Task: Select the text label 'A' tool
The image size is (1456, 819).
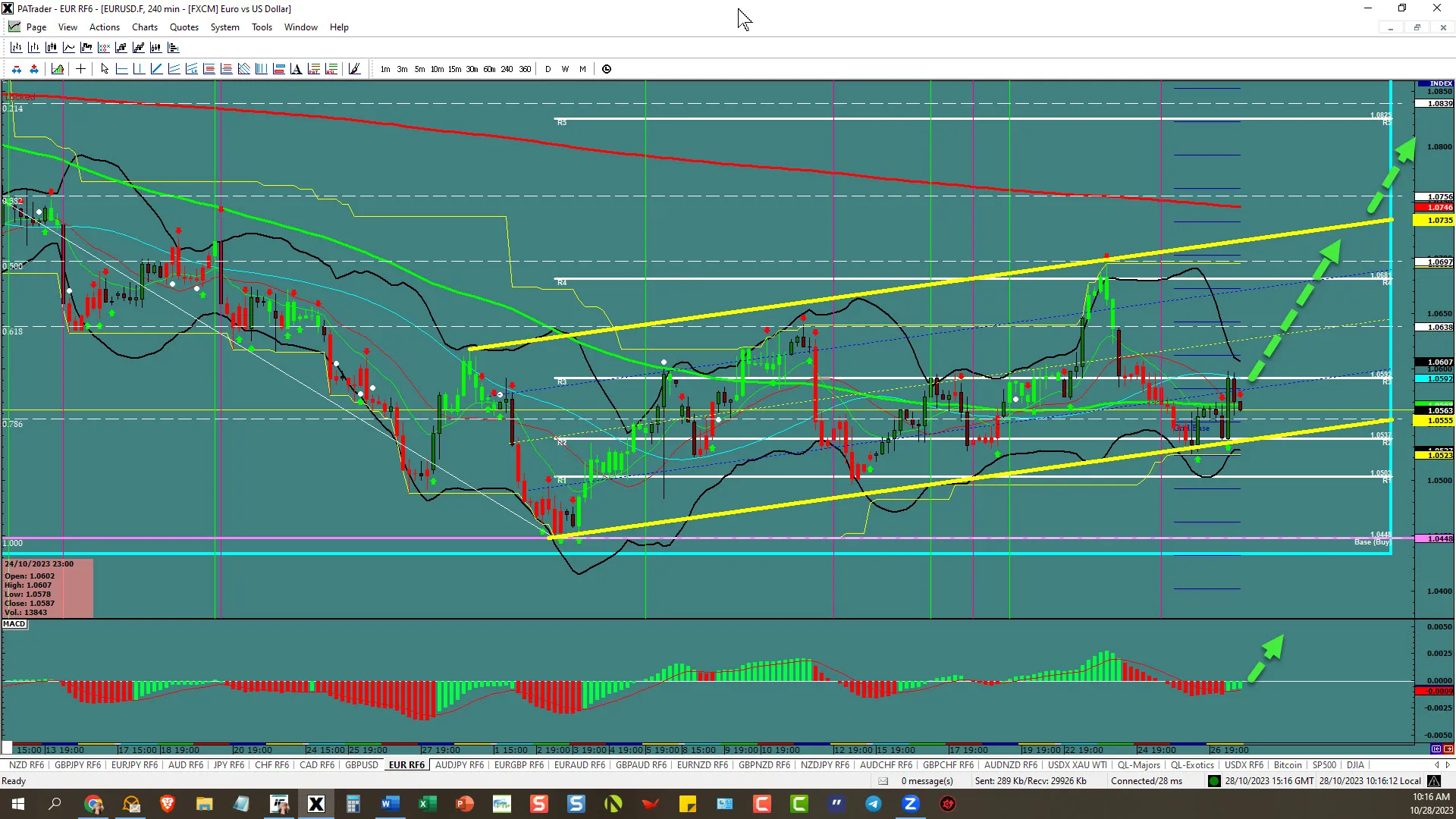Action: [296, 69]
